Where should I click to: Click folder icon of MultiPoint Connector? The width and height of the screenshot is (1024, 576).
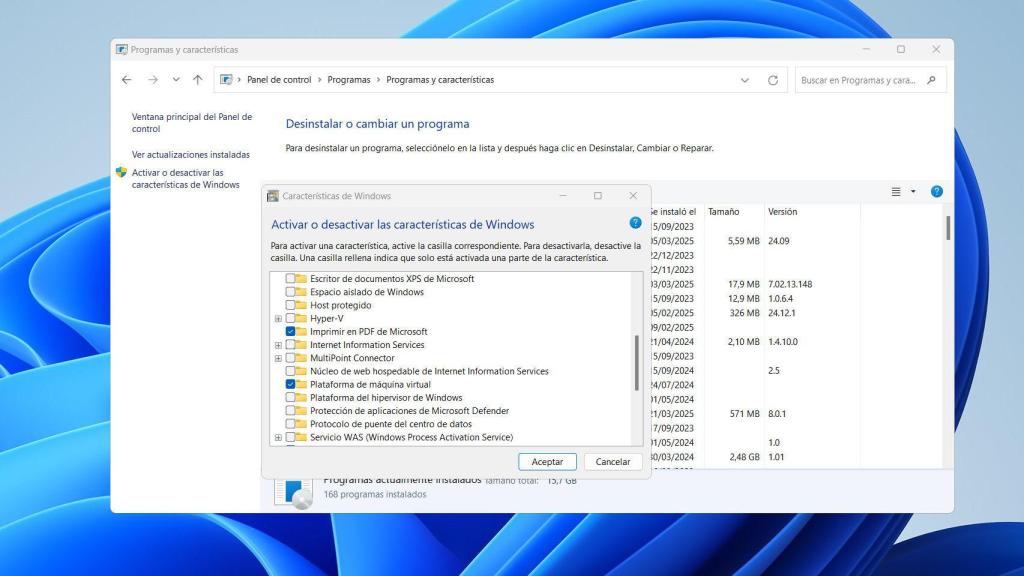tap(301, 358)
